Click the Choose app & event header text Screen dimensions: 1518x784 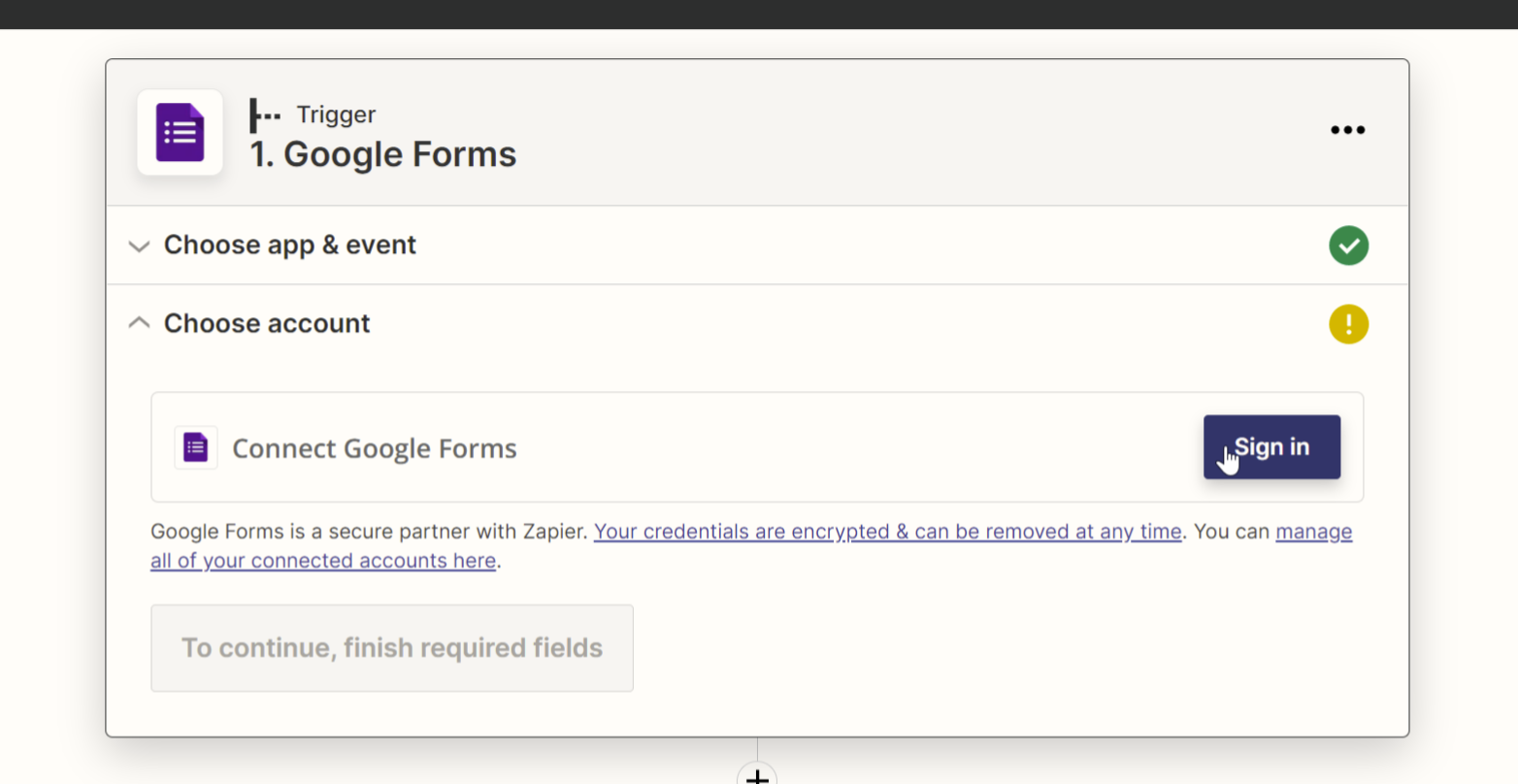point(289,245)
